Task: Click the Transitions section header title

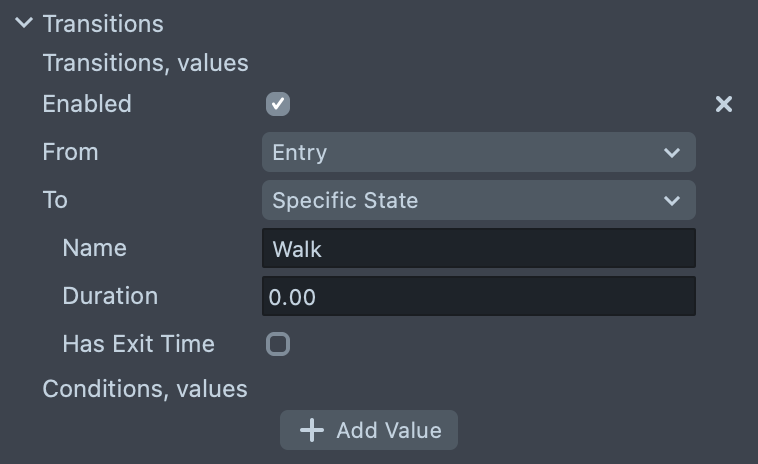Action: [x=103, y=23]
